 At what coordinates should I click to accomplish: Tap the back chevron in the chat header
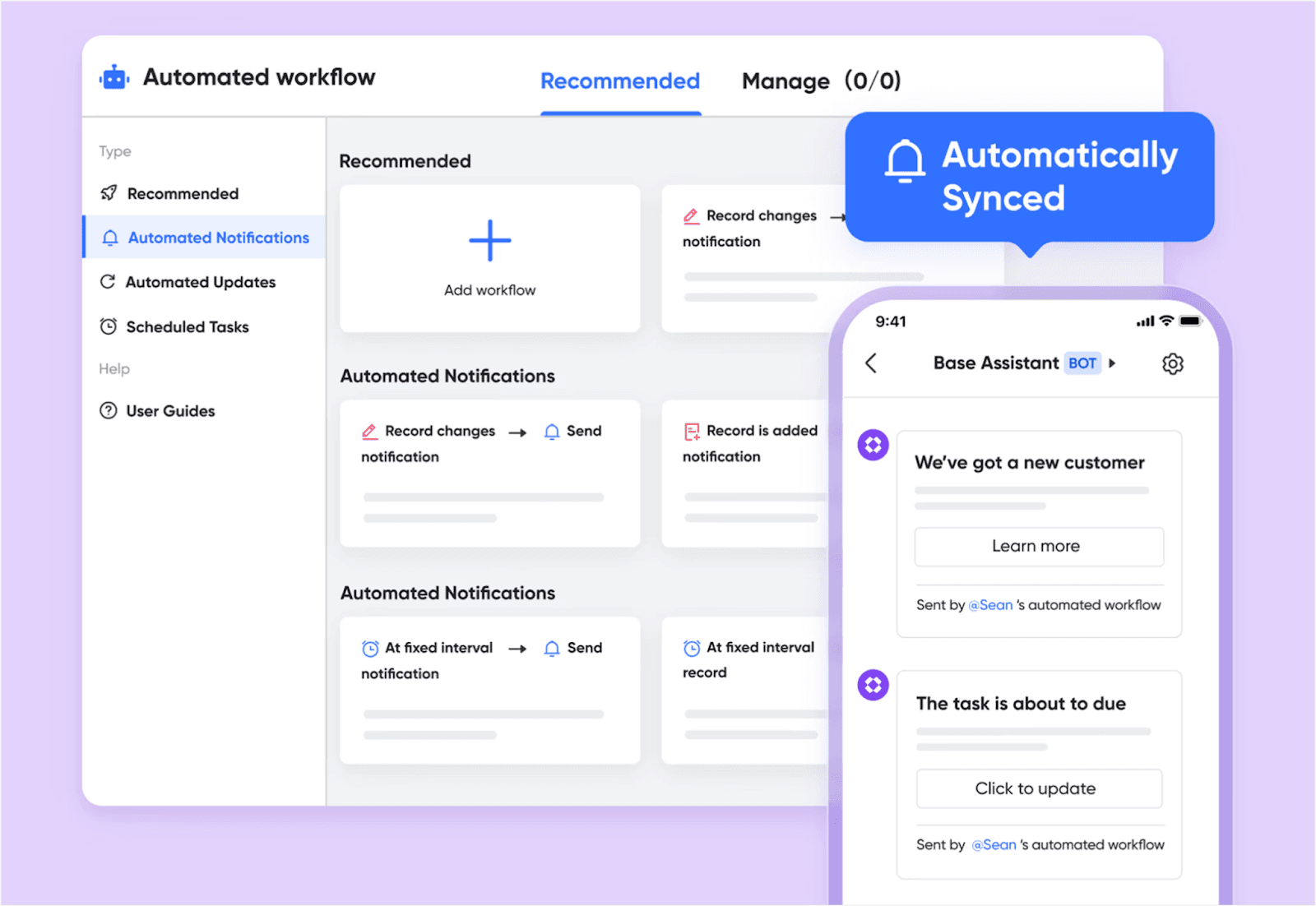click(871, 363)
